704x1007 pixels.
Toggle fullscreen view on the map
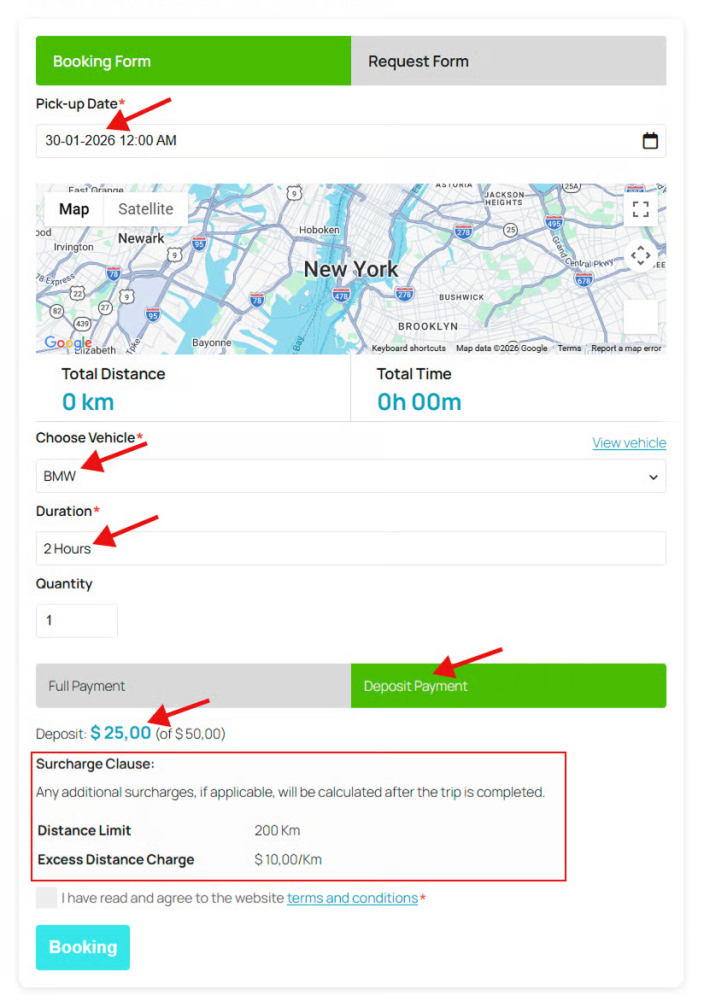(x=640, y=209)
